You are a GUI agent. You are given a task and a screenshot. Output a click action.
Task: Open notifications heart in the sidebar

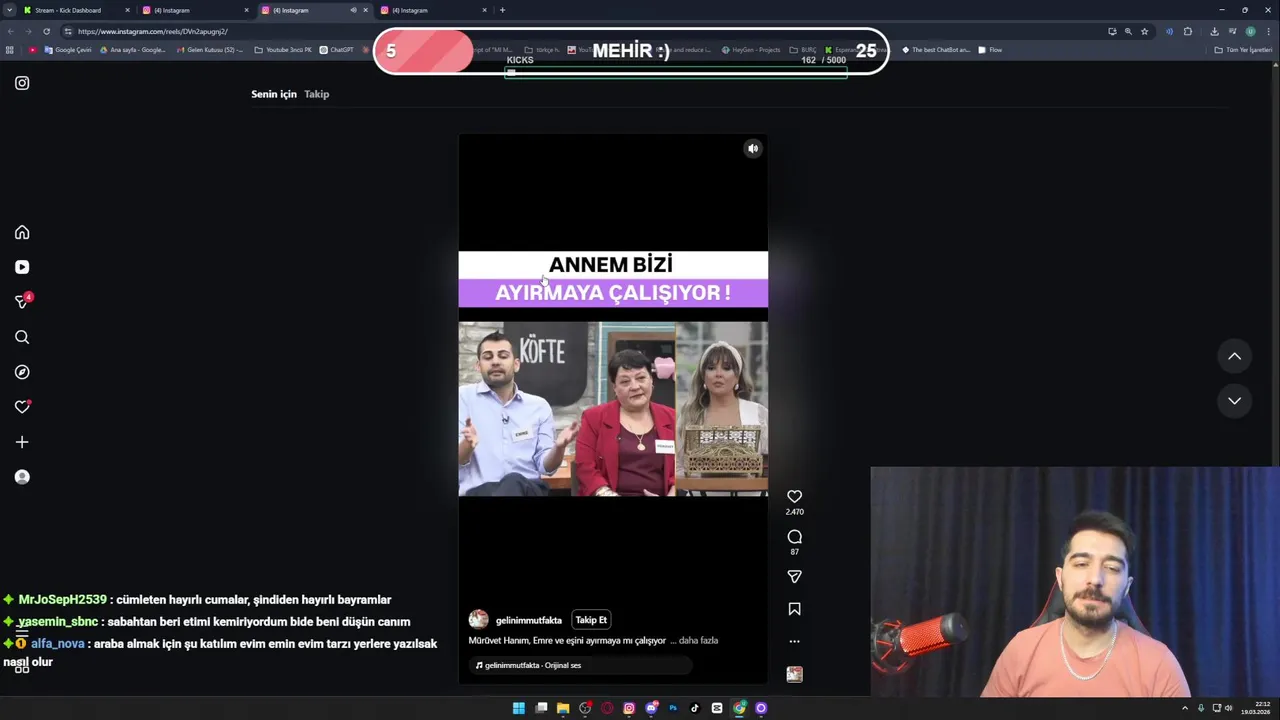pyautogui.click(x=22, y=407)
